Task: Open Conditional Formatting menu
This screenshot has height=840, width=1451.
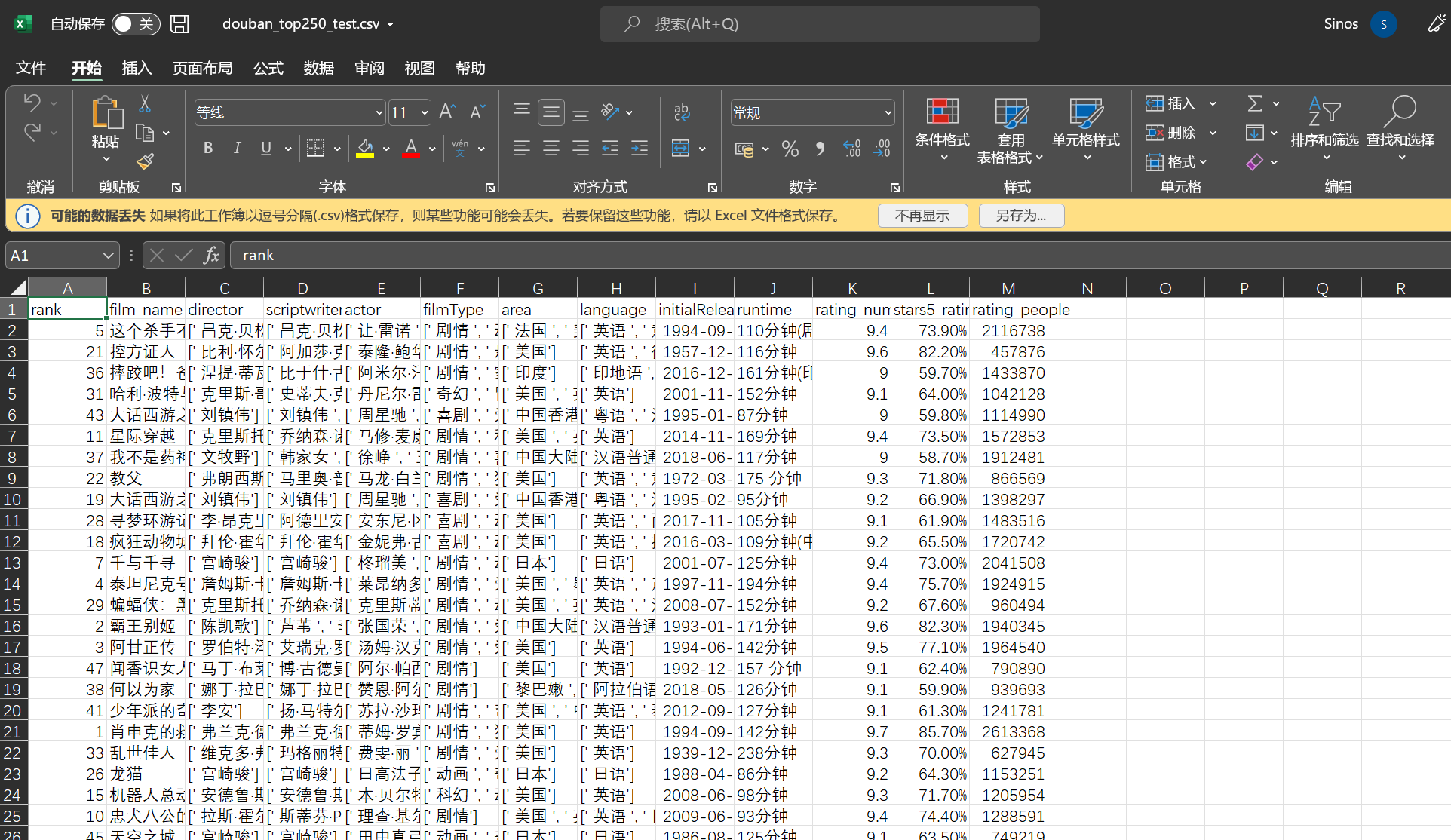Action: pos(942,130)
